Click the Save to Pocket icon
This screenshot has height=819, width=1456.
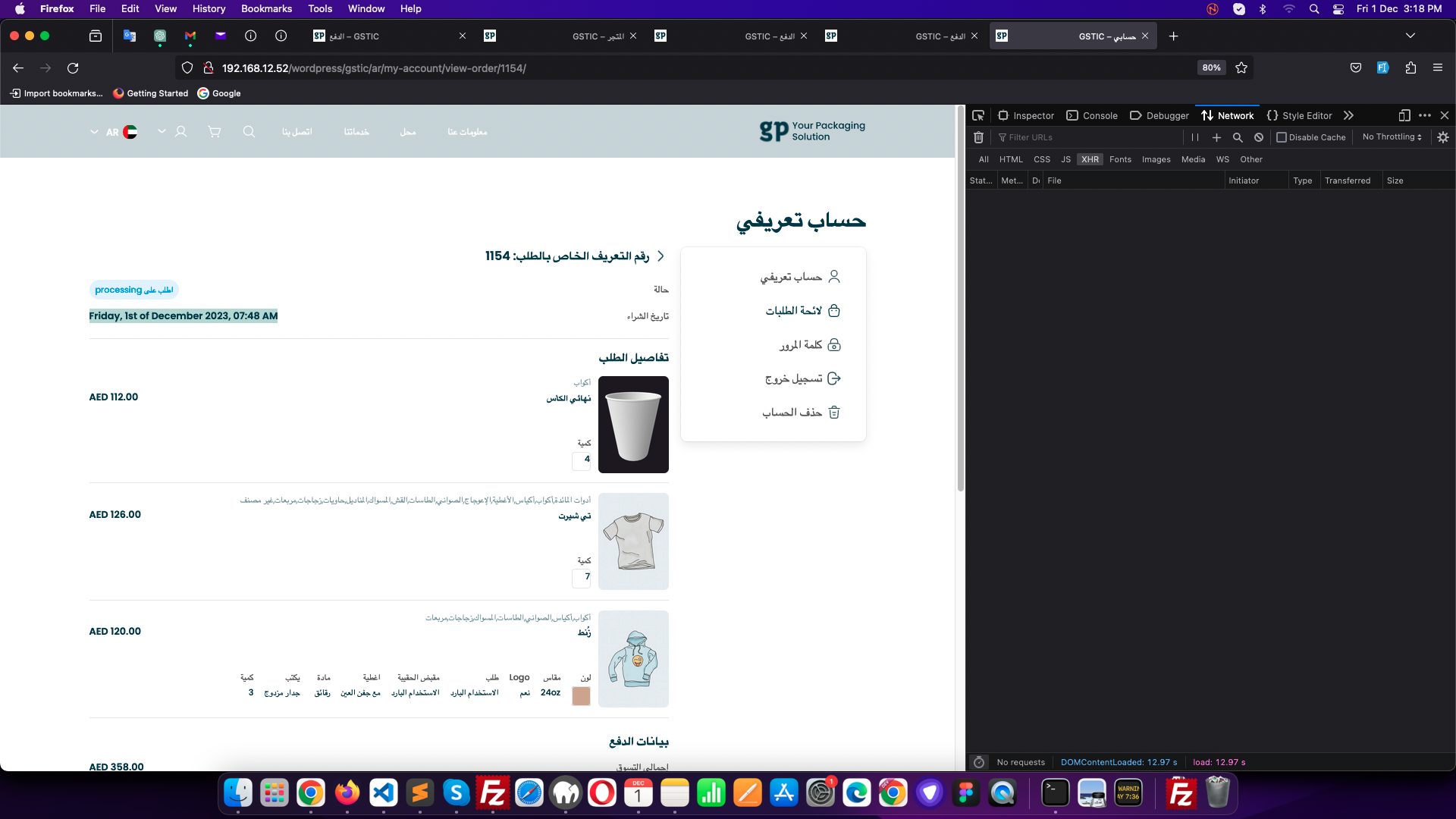[x=1356, y=67]
